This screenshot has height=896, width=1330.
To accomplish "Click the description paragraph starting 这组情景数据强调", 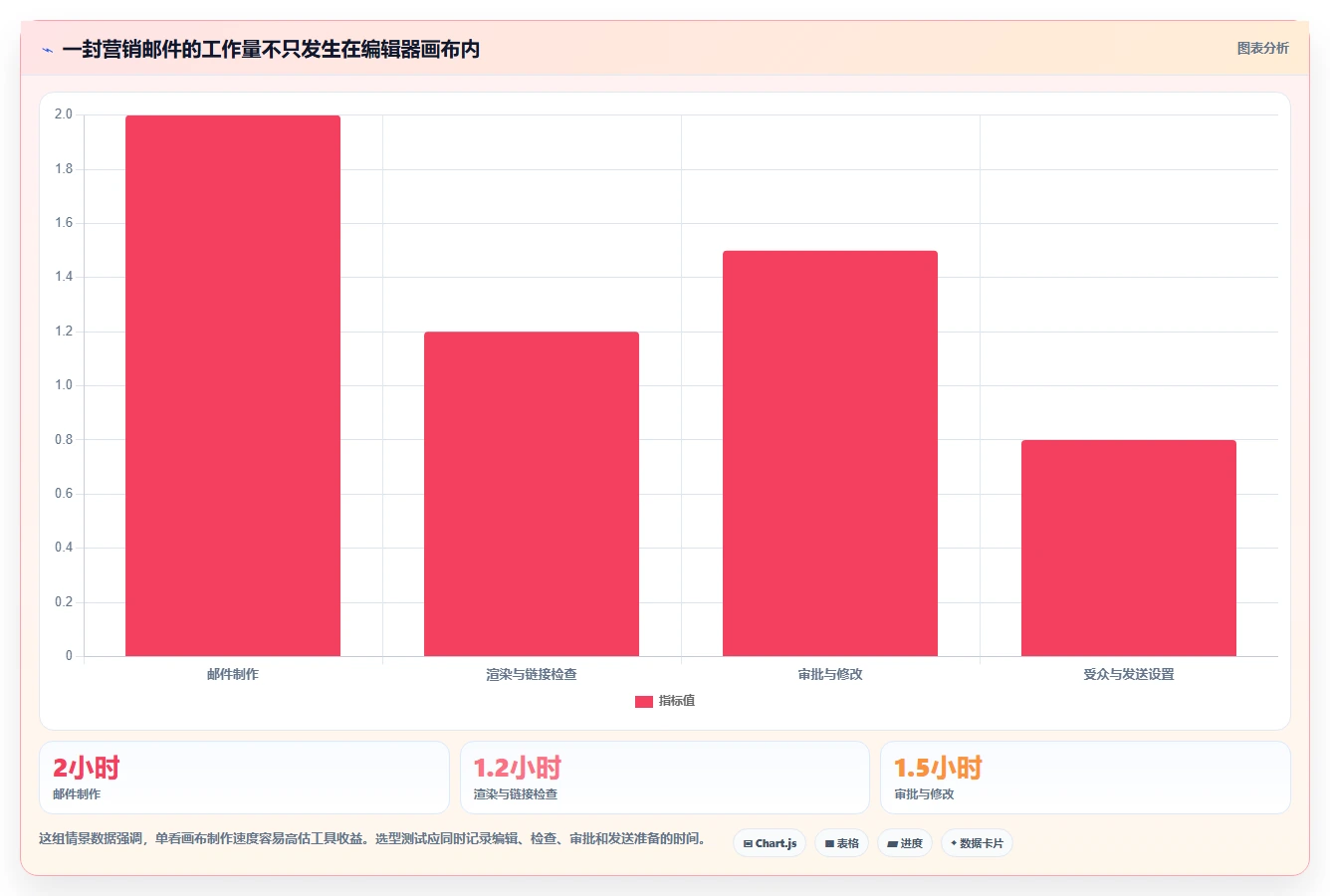I will pyautogui.click(x=372, y=839).
